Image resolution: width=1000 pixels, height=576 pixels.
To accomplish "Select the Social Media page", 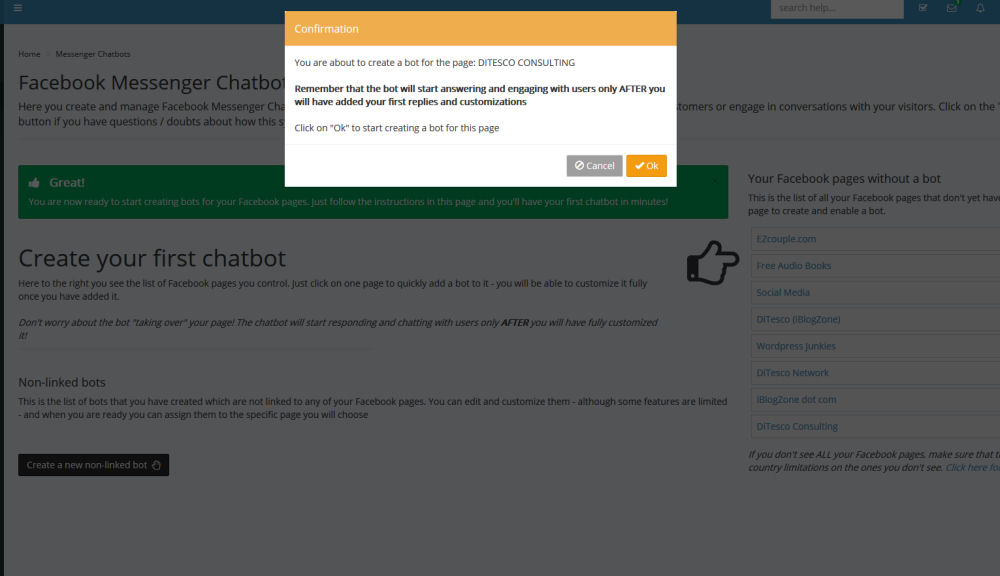I will click(x=876, y=292).
